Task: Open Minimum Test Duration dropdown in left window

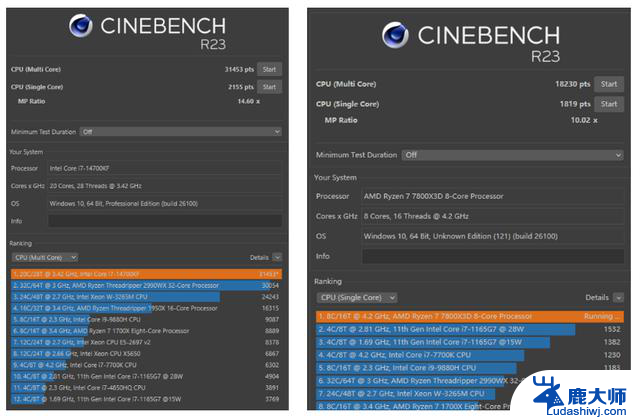Action: tap(181, 132)
